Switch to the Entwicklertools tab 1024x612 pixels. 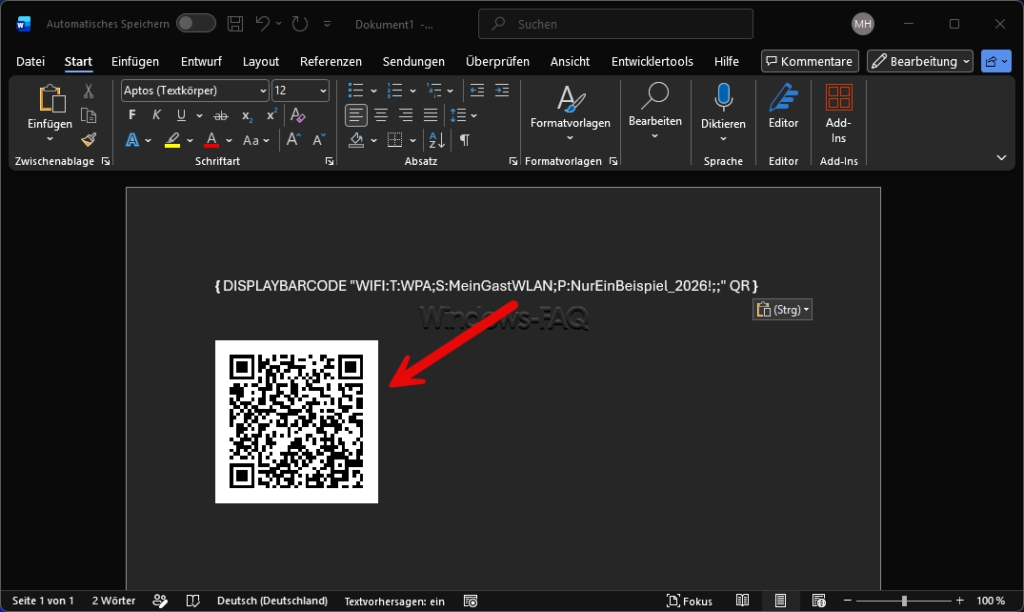(652, 61)
